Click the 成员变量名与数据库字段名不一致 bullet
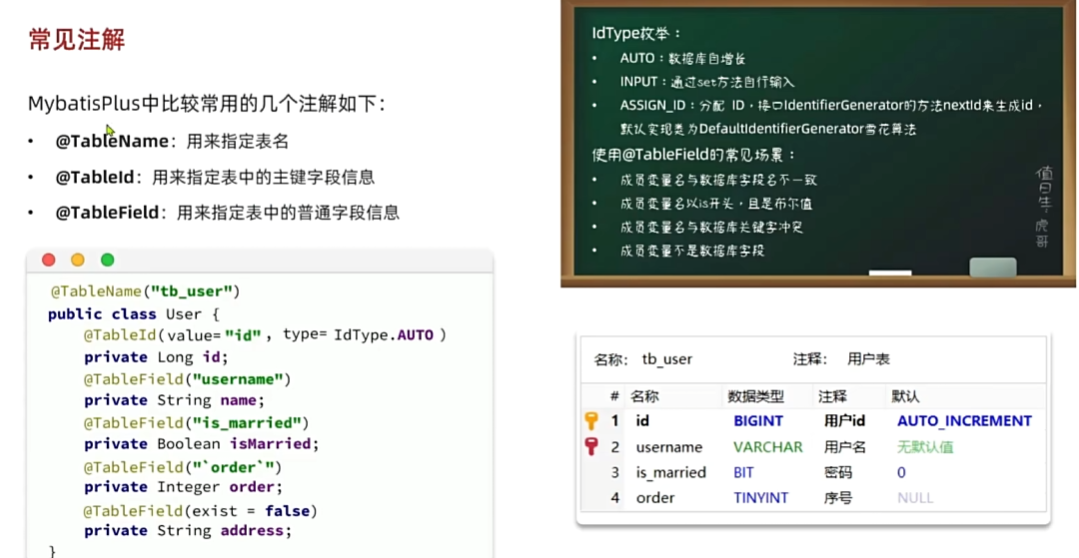The width and height of the screenshot is (1079, 558). click(718, 180)
